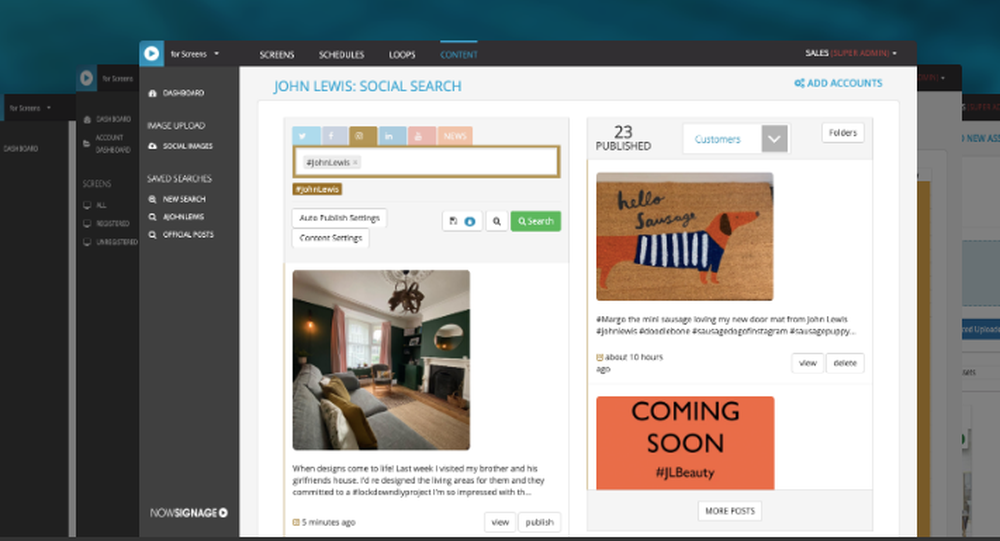
Task: Open the Customers dropdown arrow
Action: [x=774, y=138]
